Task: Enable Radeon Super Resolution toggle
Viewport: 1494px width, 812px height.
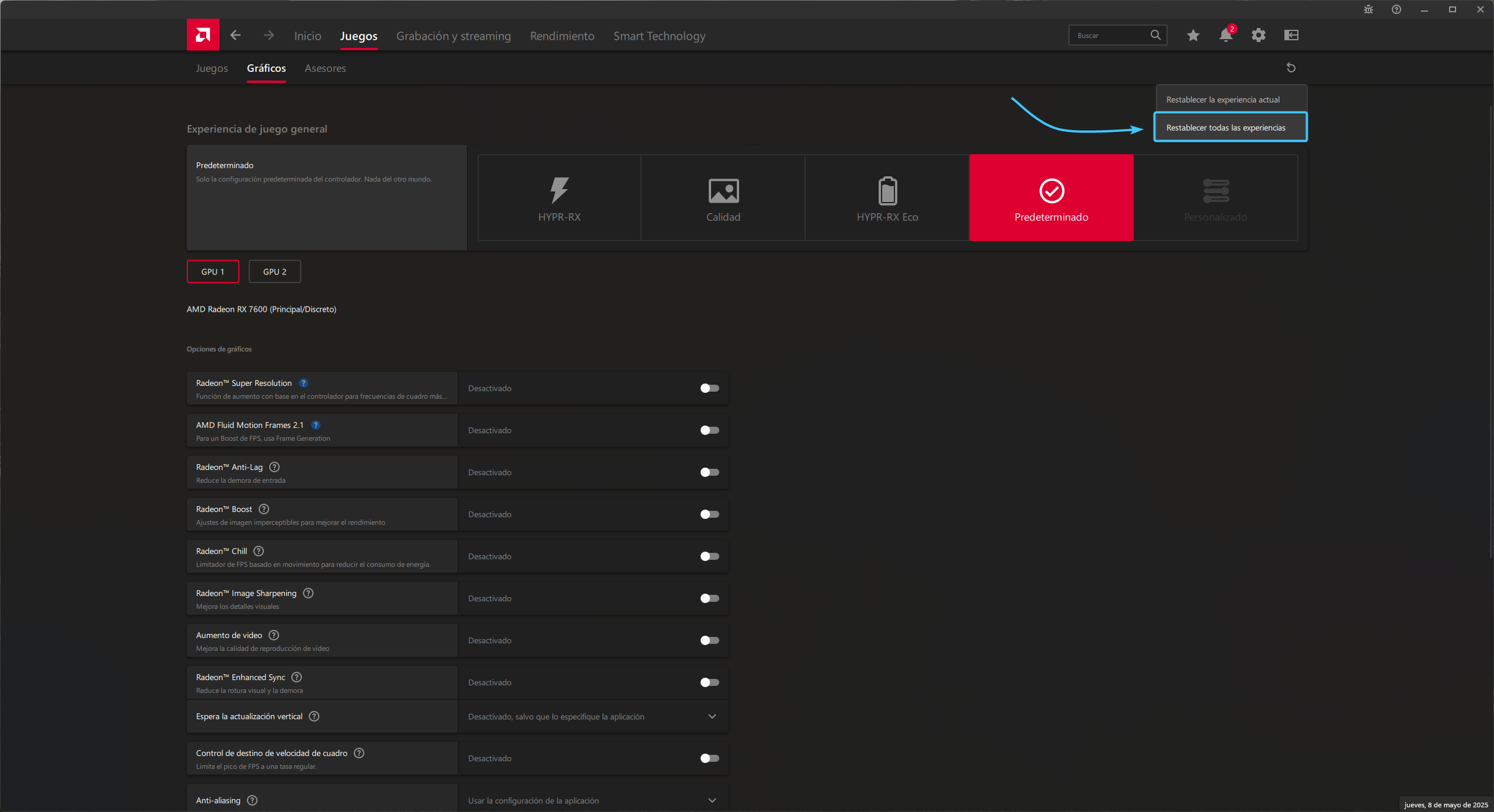Action: [x=709, y=388]
